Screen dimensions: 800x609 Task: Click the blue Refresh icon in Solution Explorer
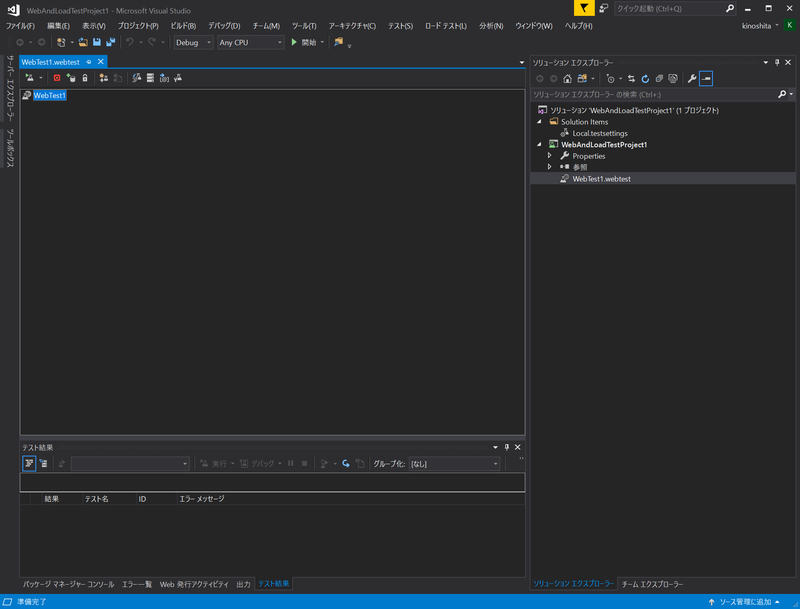(645, 79)
